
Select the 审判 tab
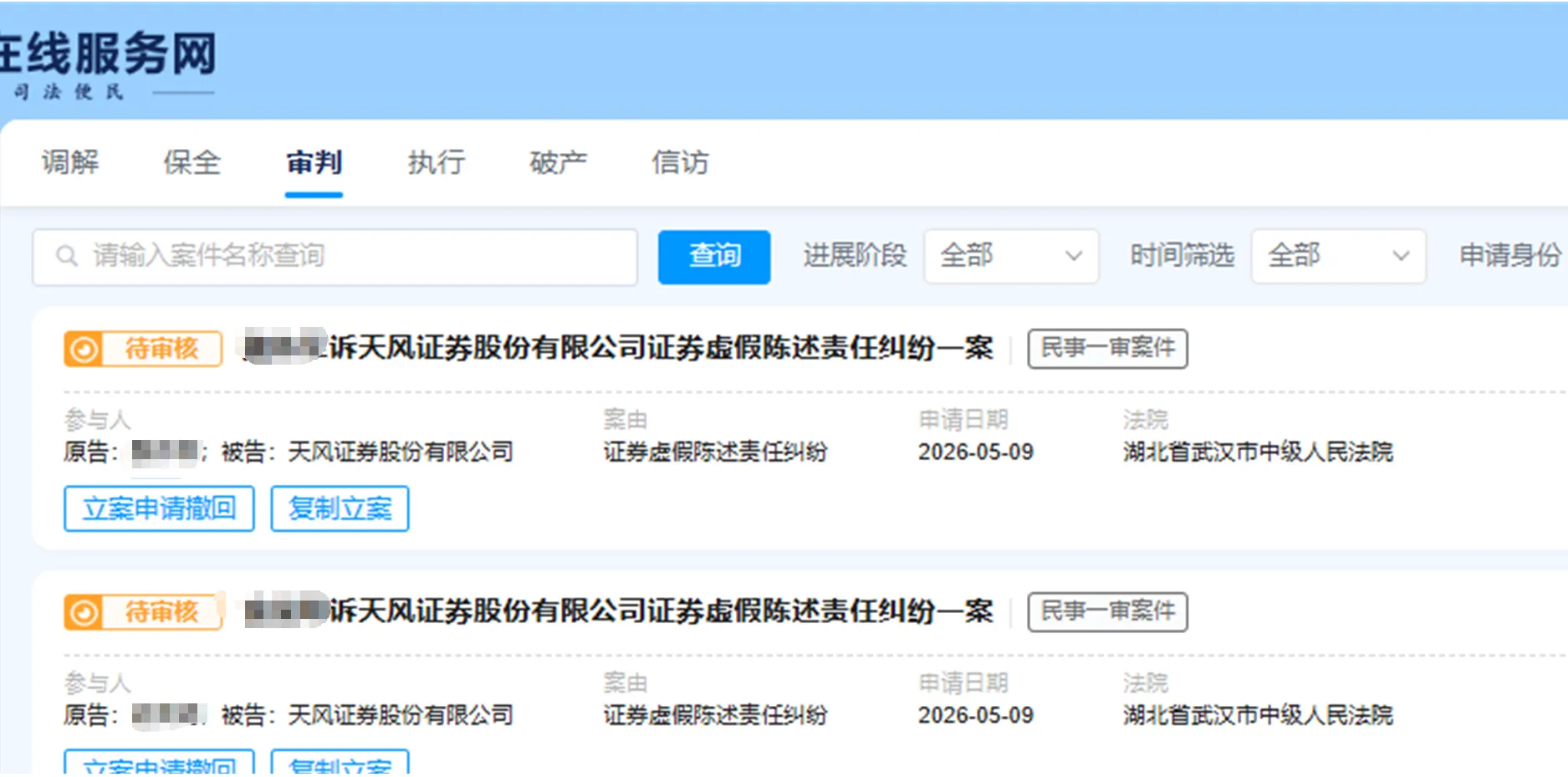[x=314, y=161]
